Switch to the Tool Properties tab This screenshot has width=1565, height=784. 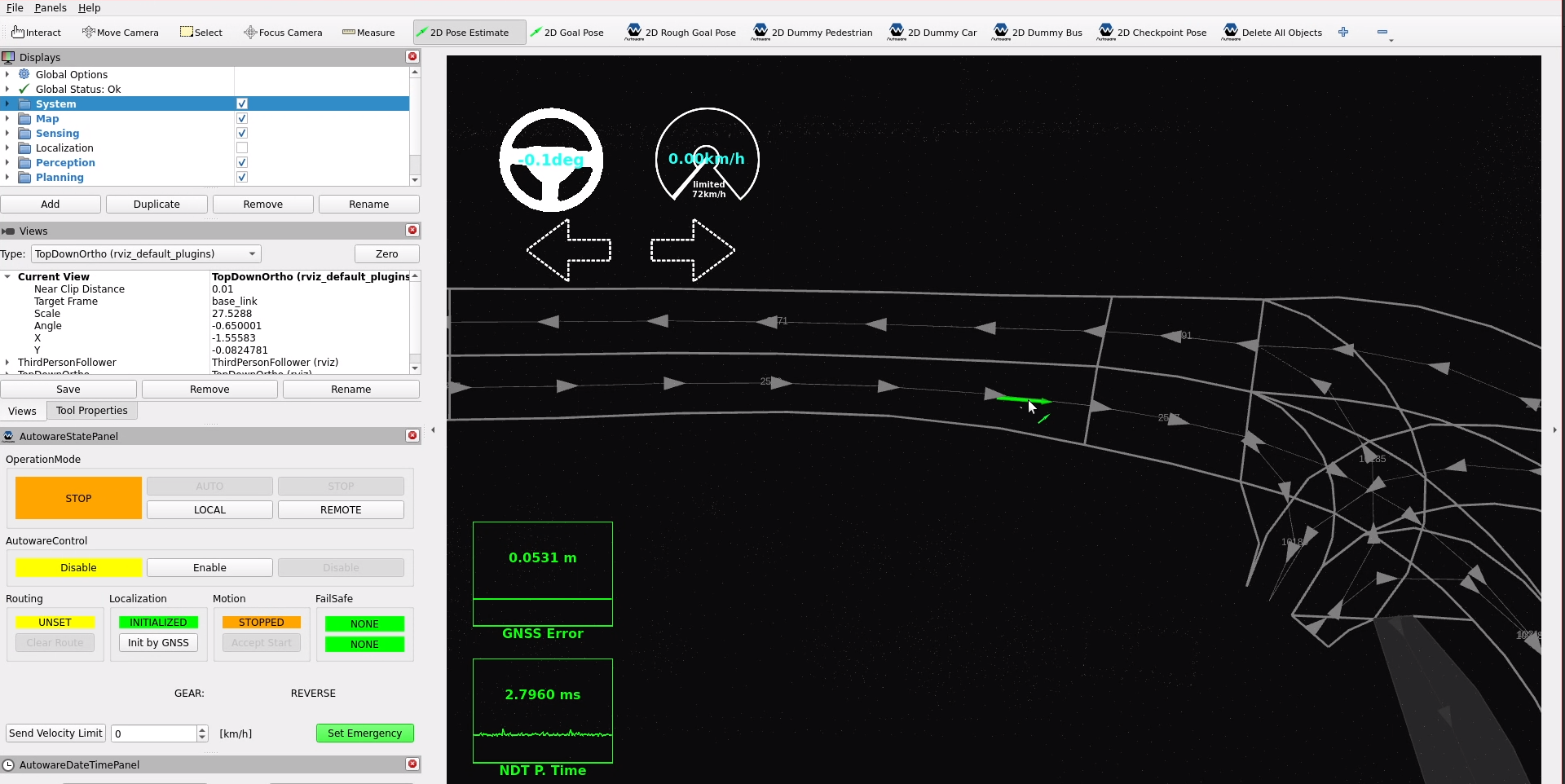click(91, 411)
